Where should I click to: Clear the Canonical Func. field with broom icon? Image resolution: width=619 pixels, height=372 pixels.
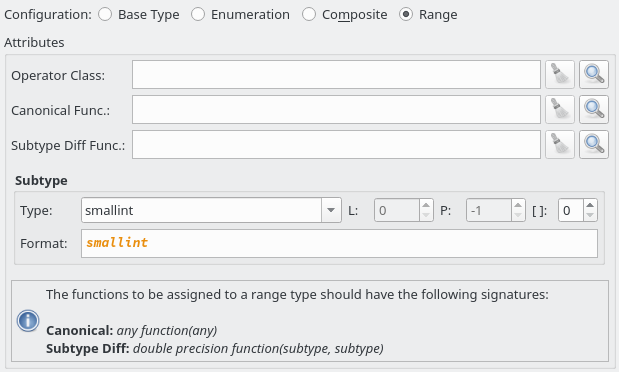560,109
